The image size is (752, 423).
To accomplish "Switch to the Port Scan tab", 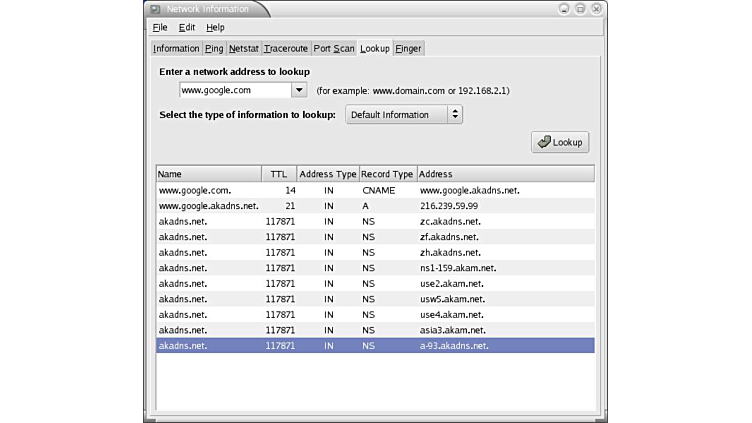I will click(334, 48).
